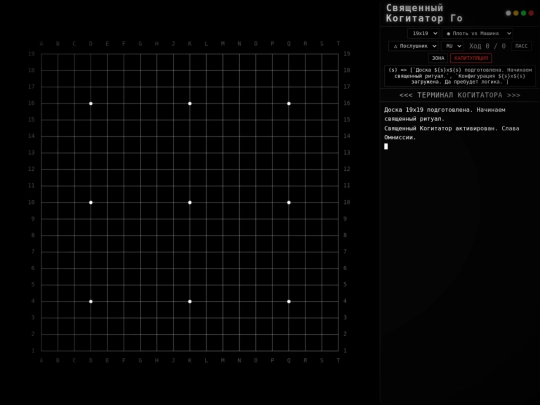This screenshot has width=540, height=405.
Task: Click the terminal line 'Доска 19x19 подготовлена'
Action: (445, 114)
